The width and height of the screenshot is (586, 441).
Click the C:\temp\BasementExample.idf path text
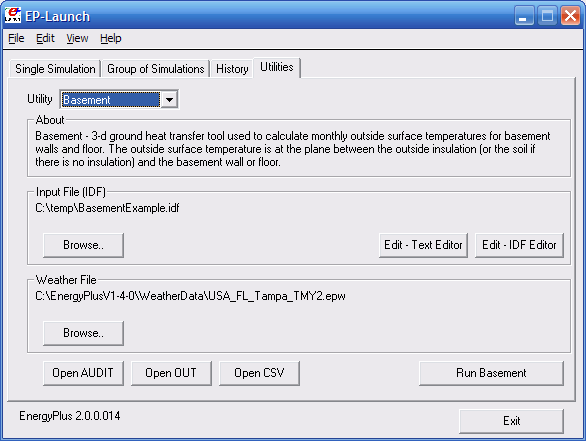(x=107, y=208)
